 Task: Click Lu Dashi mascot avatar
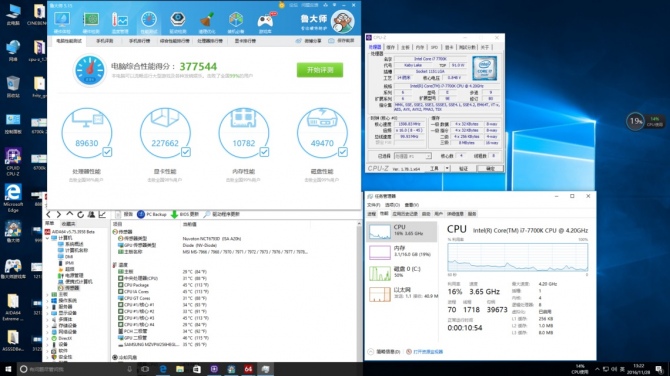[343, 21]
